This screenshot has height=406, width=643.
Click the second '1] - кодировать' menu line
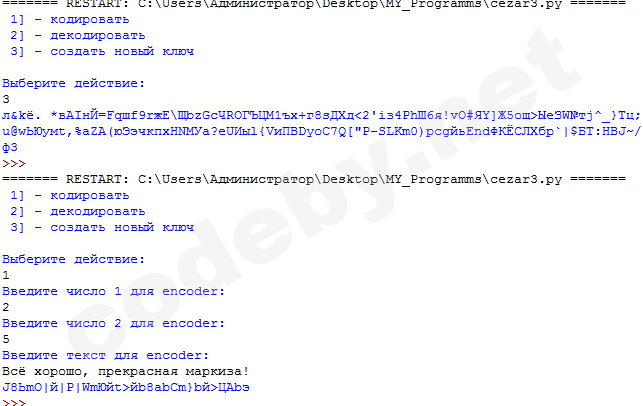click(70, 196)
